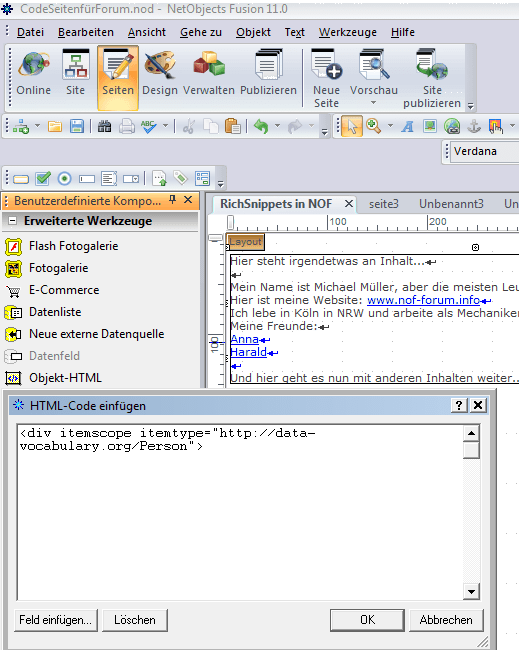Open the Site view
519x650 pixels.
pyautogui.click(x=75, y=73)
